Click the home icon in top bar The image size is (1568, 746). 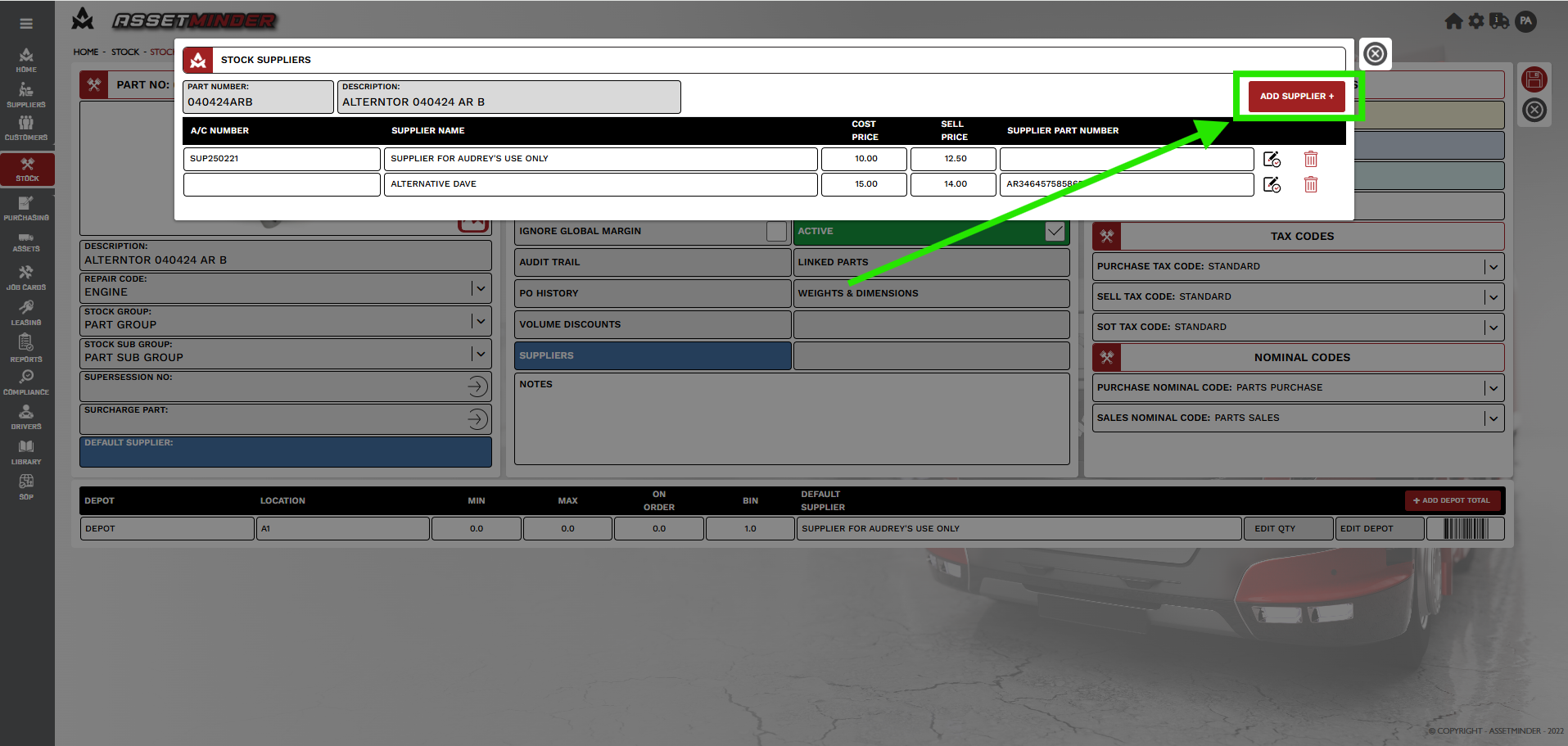coord(1453,21)
